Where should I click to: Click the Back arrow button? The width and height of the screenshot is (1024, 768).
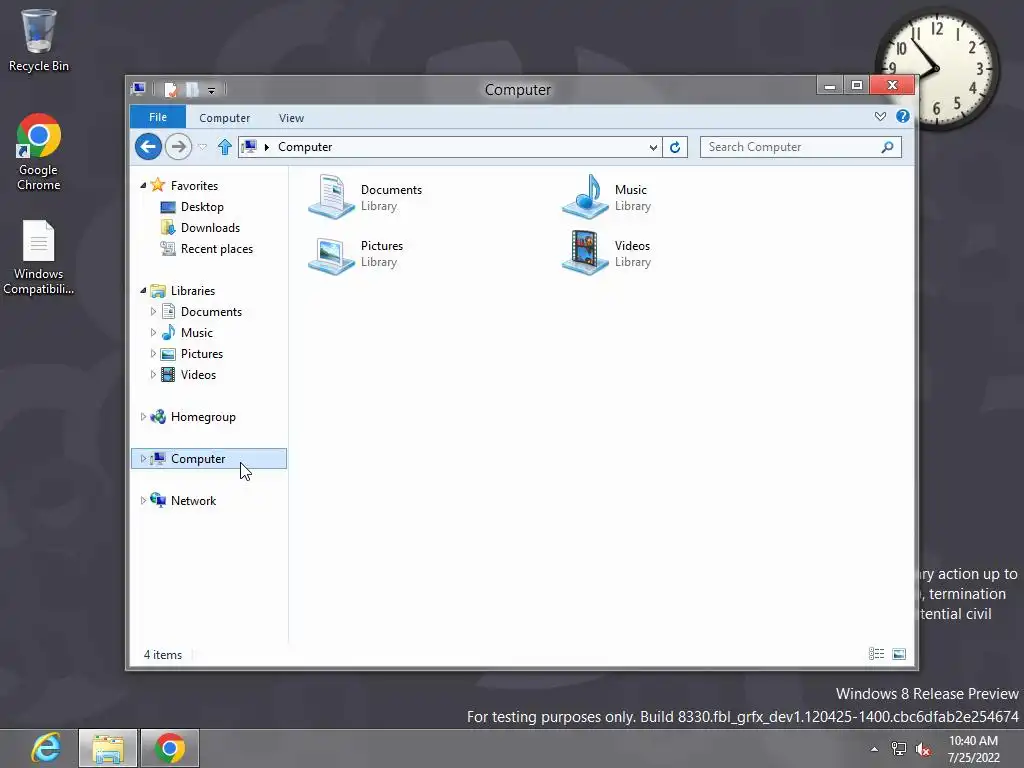(148, 146)
